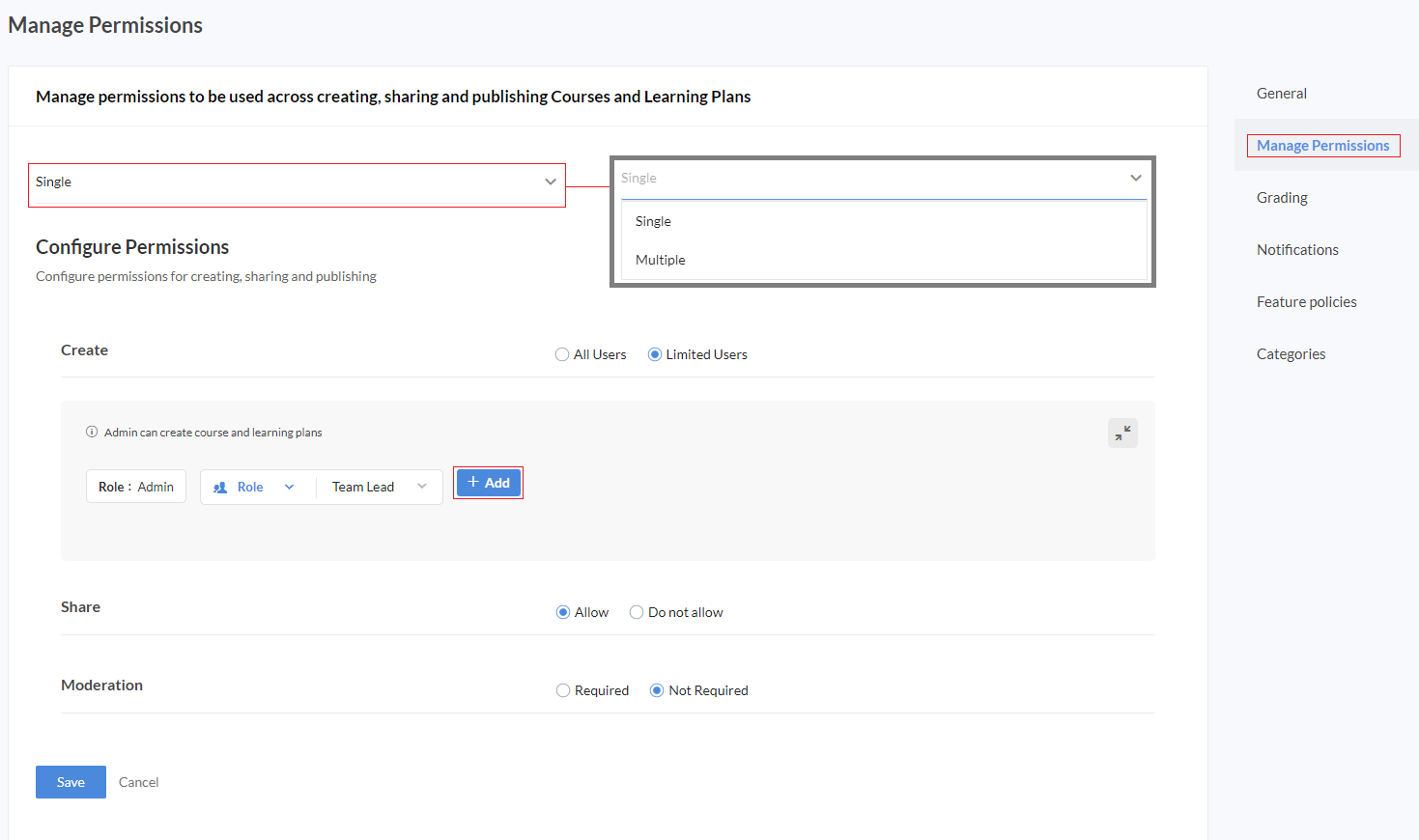The height and width of the screenshot is (840, 1419).
Task: Click the 'Configure permissions for creating' subtitle
Action: point(206,276)
